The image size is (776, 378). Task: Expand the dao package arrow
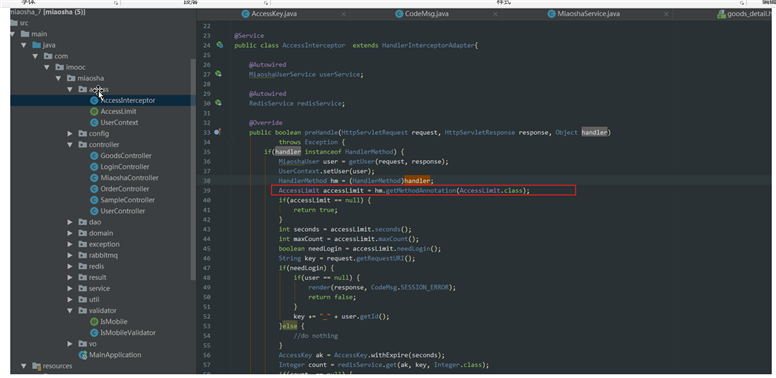[70, 222]
